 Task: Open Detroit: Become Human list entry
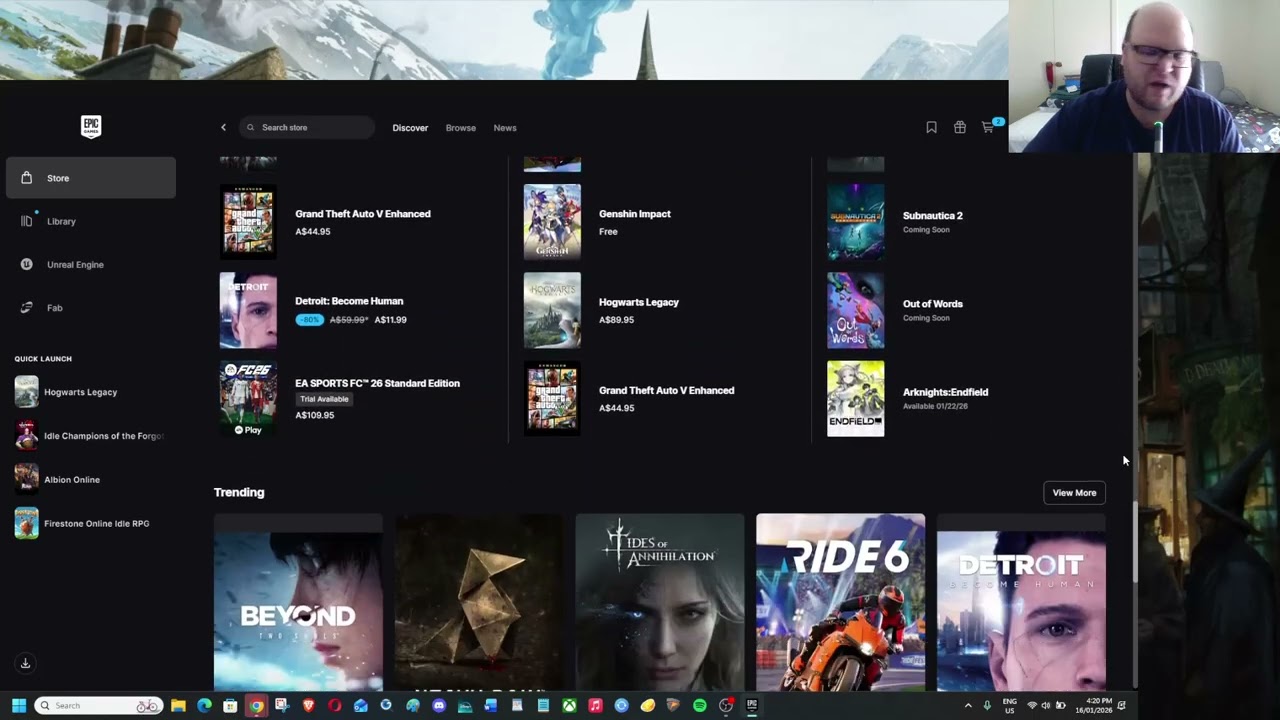pyautogui.click(x=357, y=310)
